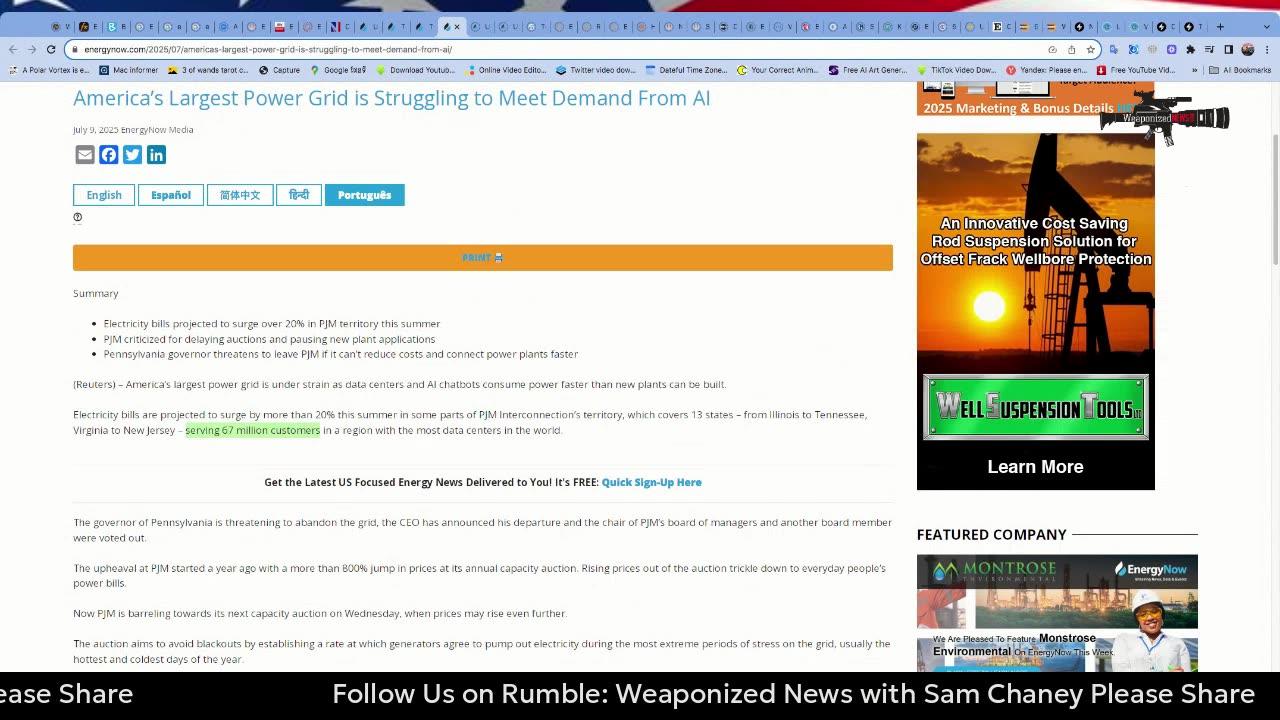Open the Mac Informer bookmark
1280x720 pixels.
(128, 70)
